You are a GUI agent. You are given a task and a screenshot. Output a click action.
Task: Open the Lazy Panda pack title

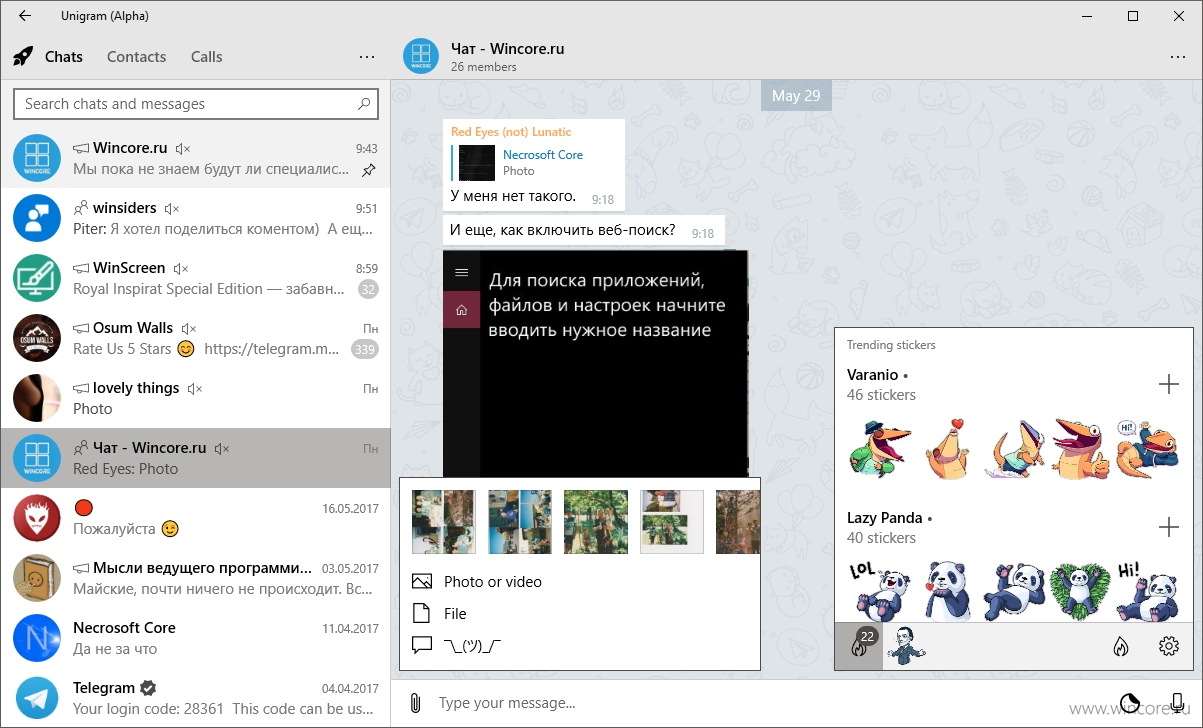pyautogui.click(x=885, y=518)
